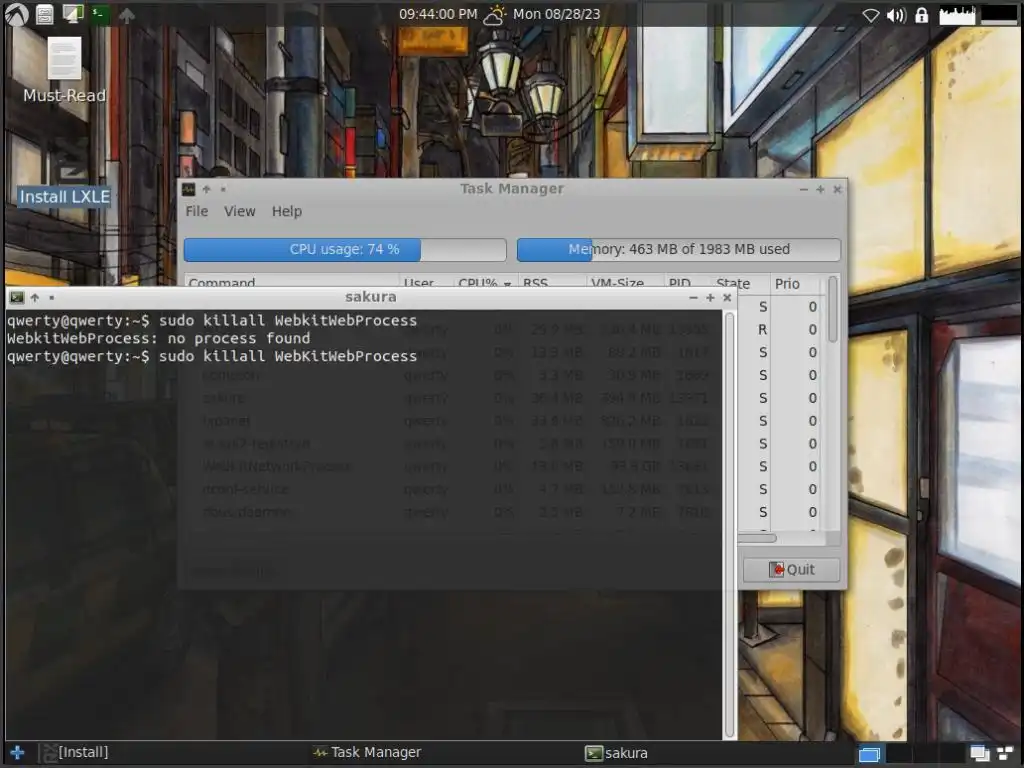Close the Task Manager window

point(837,189)
